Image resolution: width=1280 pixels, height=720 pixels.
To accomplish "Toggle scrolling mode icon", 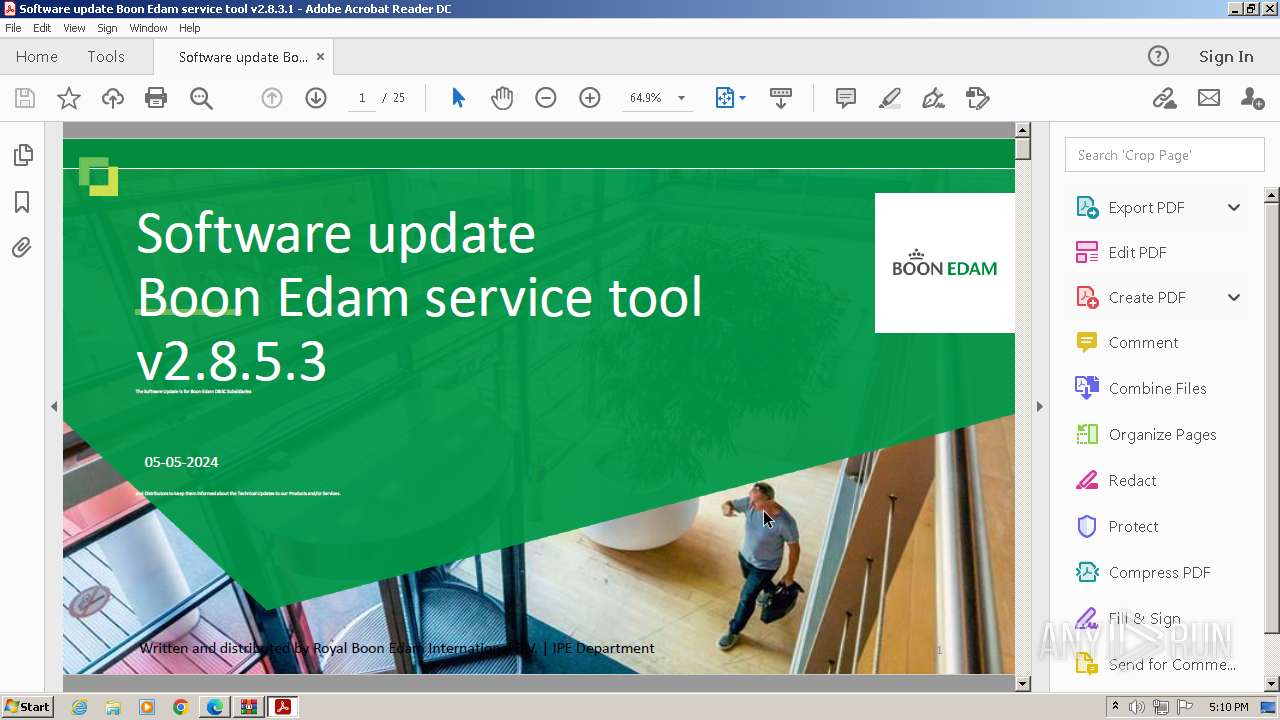I will click(781, 98).
